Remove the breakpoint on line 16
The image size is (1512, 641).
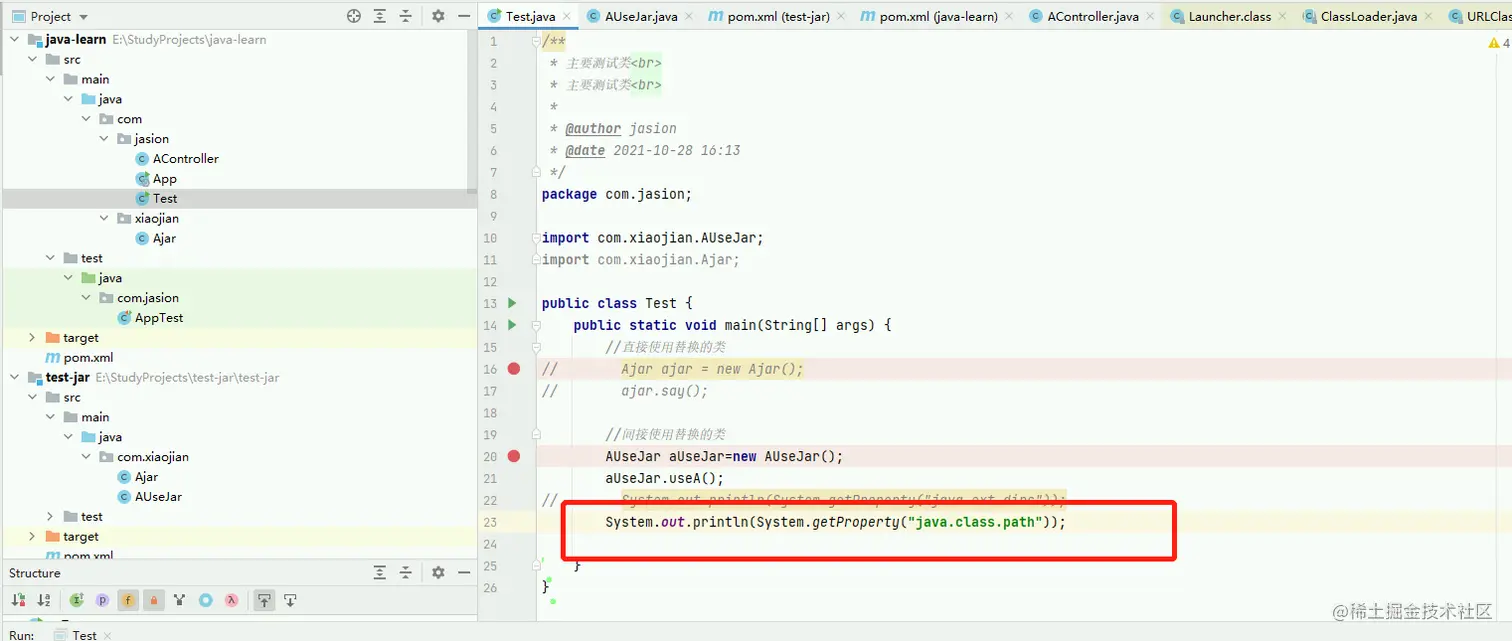[x=514, y=369]
